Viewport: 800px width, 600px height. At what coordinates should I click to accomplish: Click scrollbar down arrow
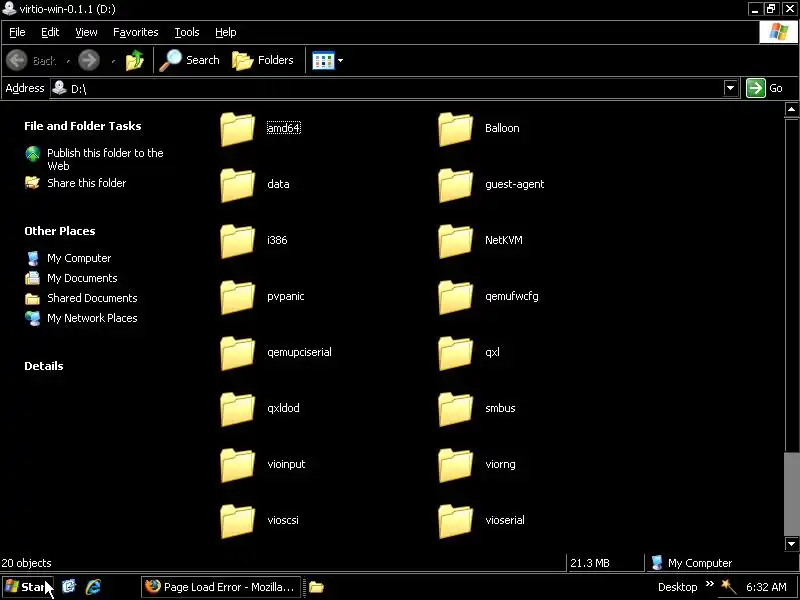point(791,544)
